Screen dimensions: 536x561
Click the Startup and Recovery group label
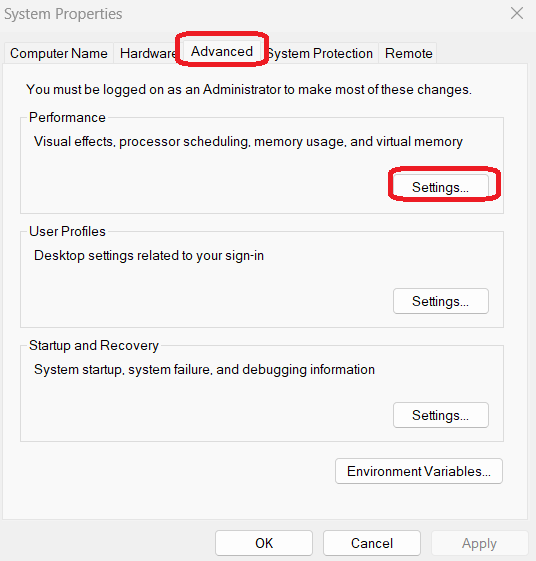tap(94, 345)
